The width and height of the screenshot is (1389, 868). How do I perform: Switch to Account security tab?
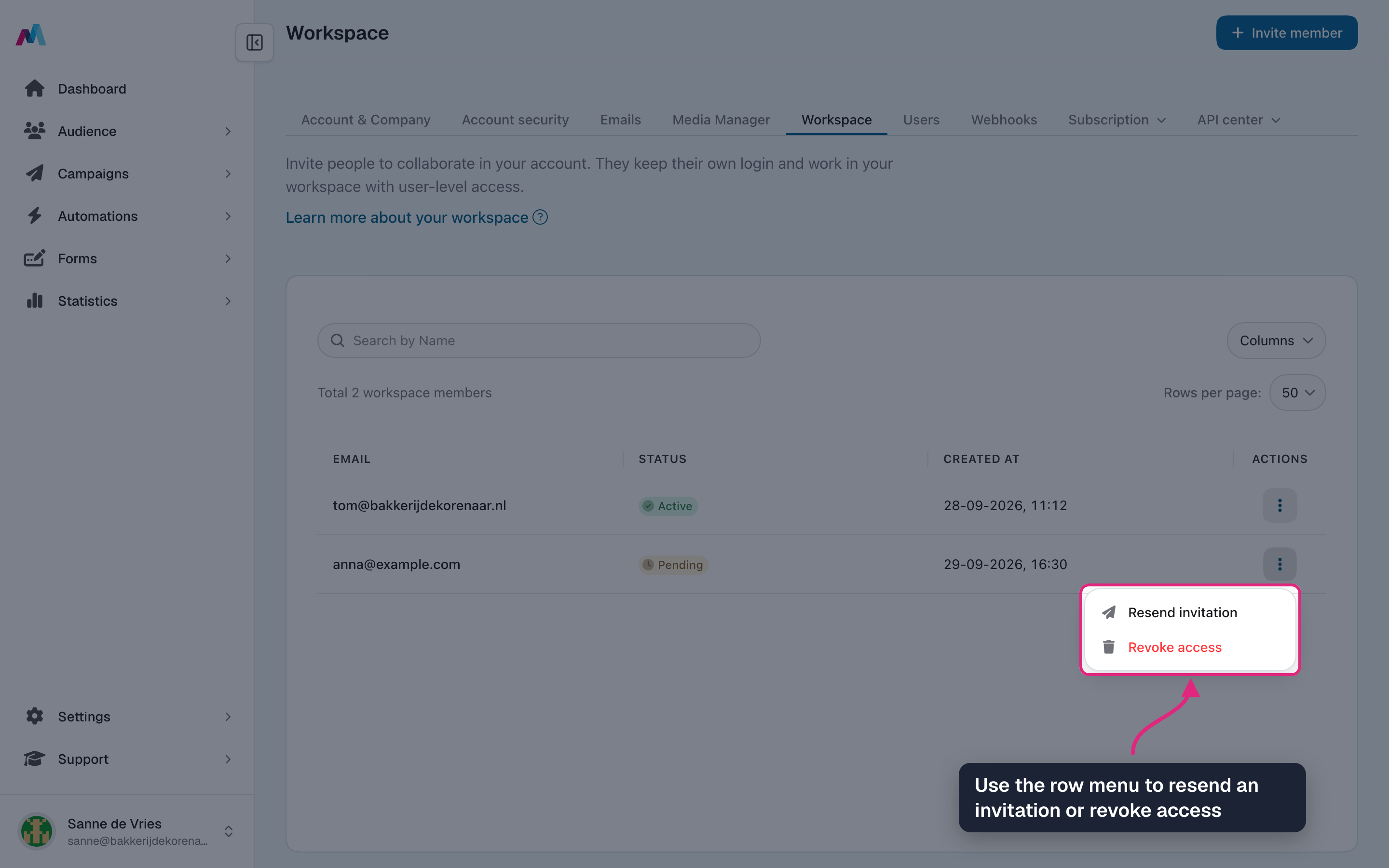pyautogui.click(x=515, y=120)
